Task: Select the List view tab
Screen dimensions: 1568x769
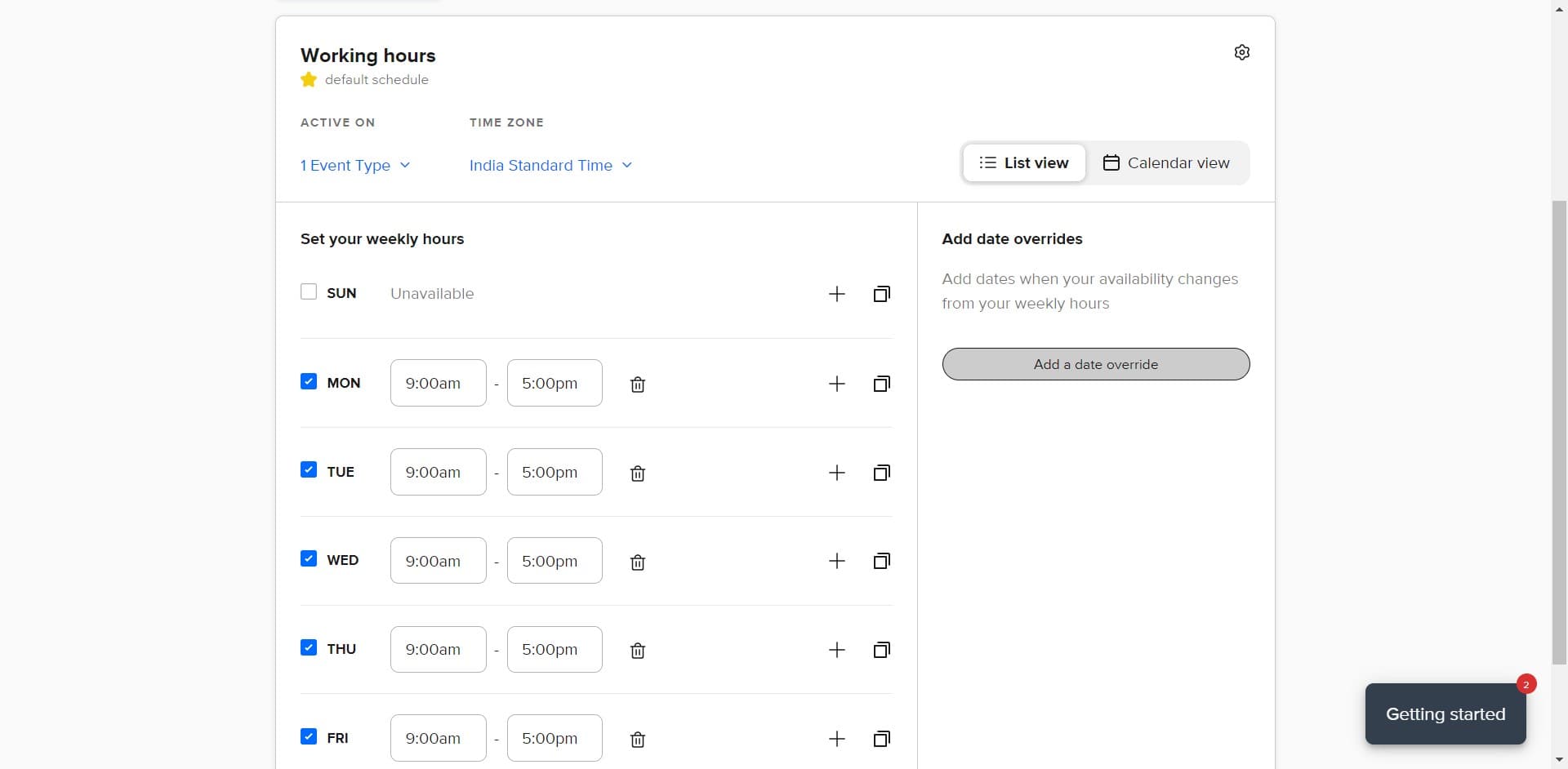Action: pos(1024,162)
